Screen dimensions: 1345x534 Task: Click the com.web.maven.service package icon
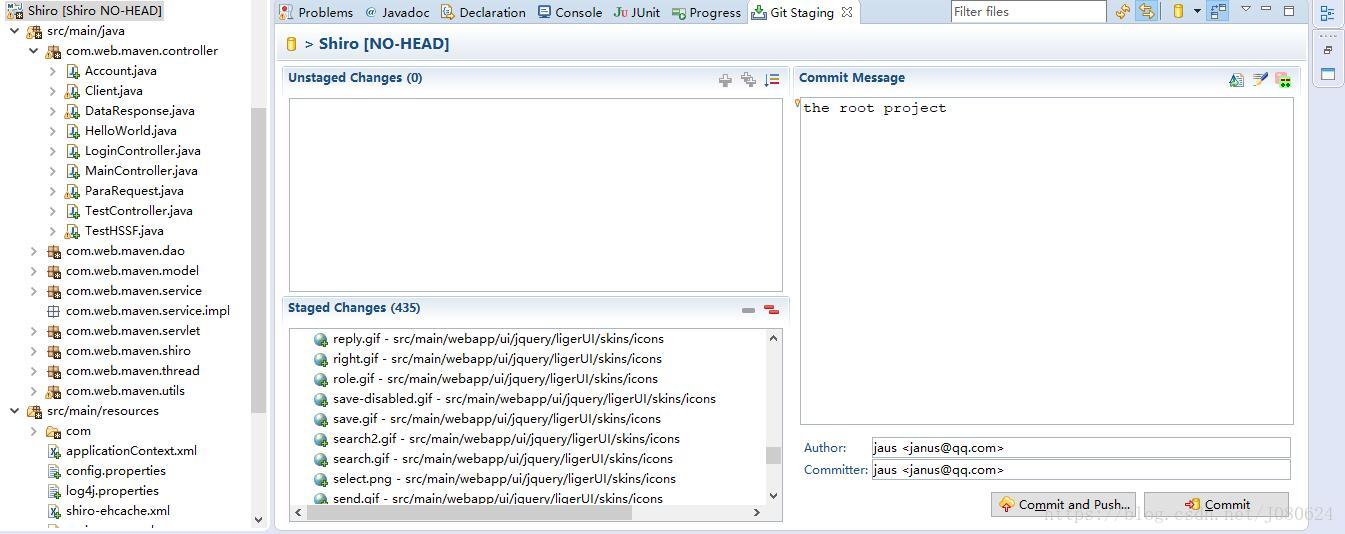click(x=54, y=291)
